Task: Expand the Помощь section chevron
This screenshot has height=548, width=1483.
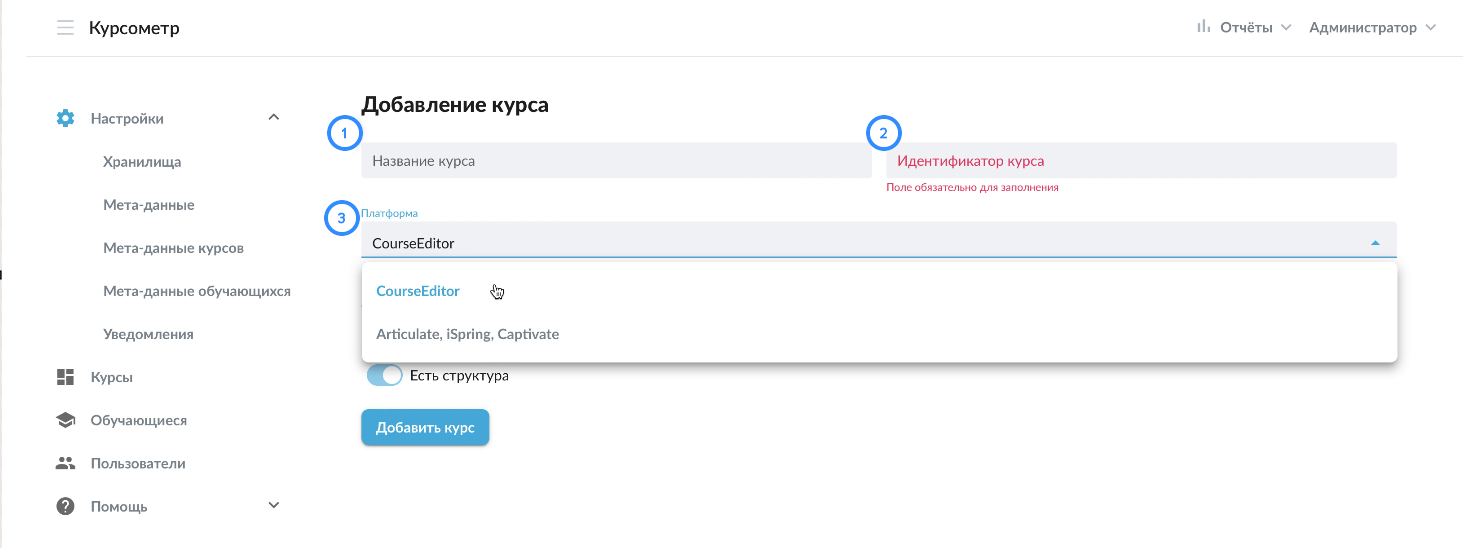Action: [x=274, y=505]
